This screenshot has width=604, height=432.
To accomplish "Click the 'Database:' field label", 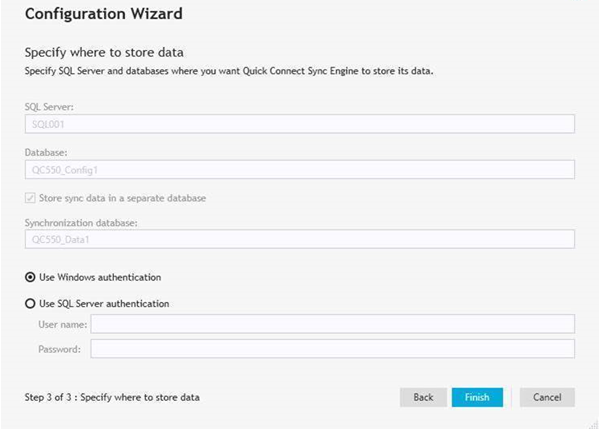I will pyautogui.click(x=46, y=153).
